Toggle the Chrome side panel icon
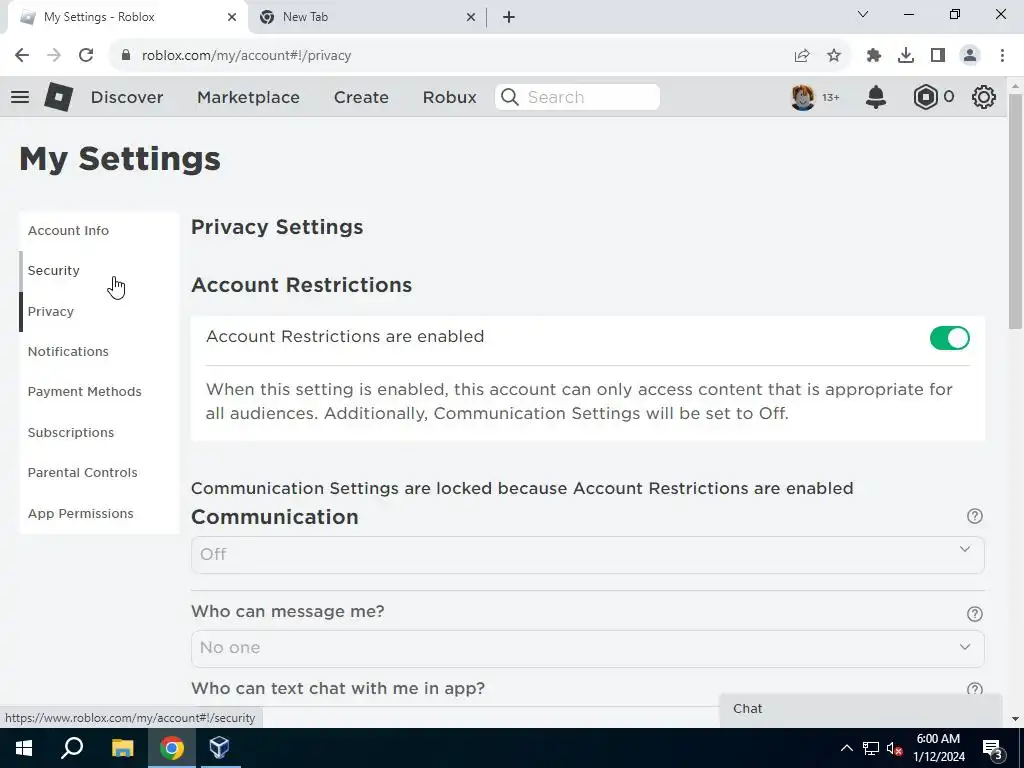Image resolution: width=1024 pixels, height=768 pixels. 938,56
